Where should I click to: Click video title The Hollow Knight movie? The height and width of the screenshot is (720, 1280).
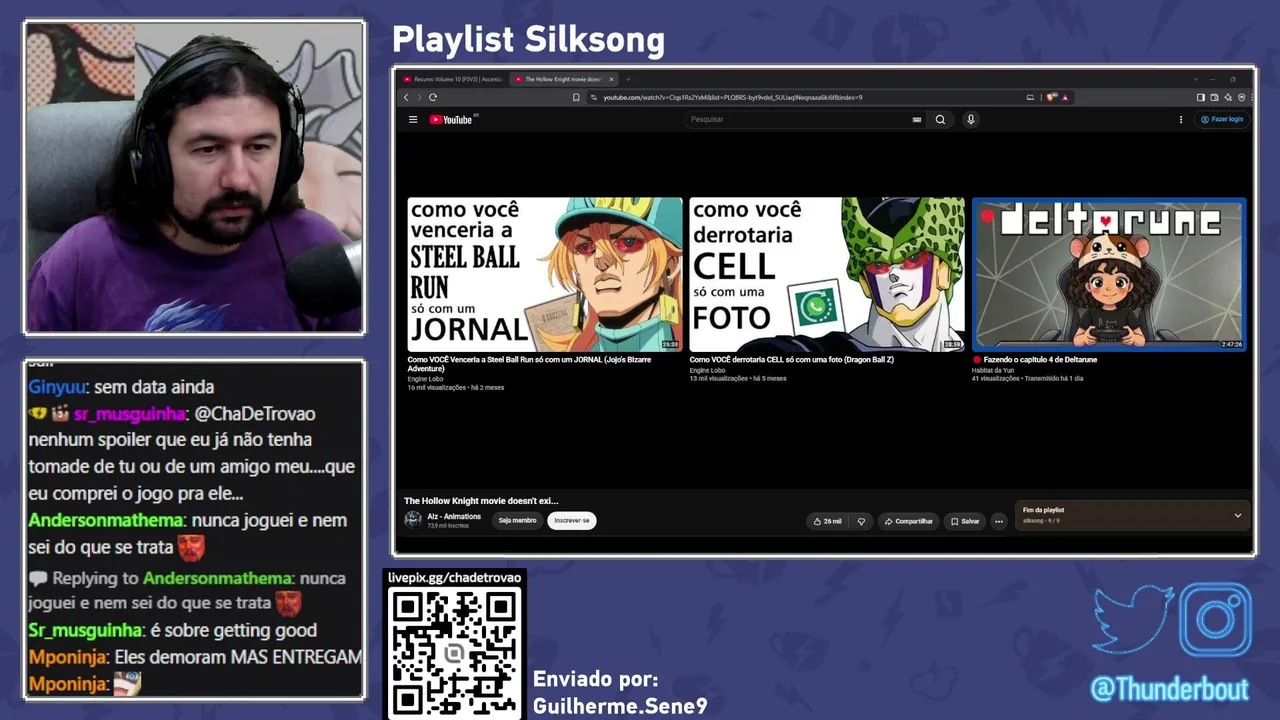481,501
